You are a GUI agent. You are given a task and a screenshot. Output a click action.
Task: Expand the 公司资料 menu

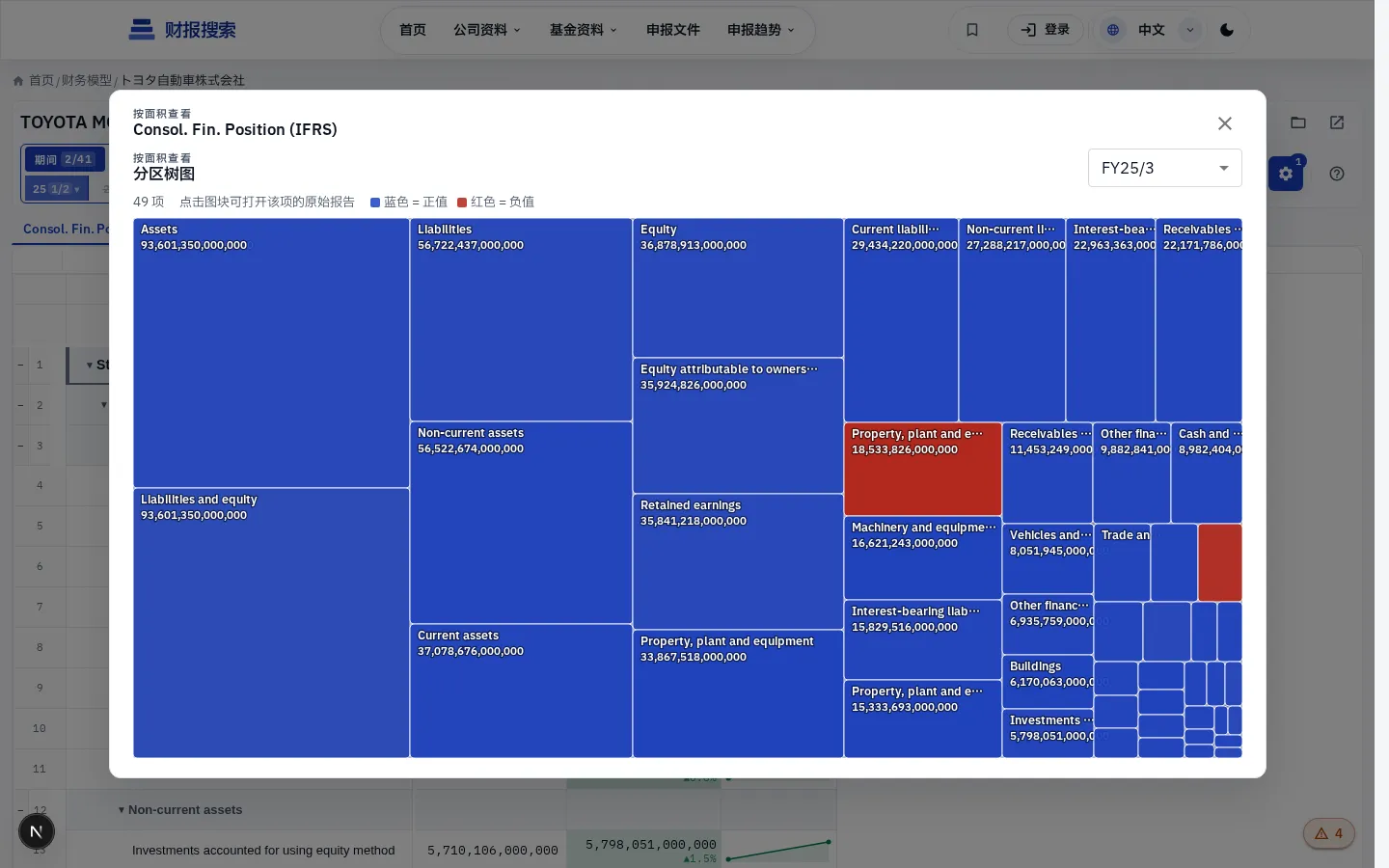pyautogui.click(x=487, y=30)
